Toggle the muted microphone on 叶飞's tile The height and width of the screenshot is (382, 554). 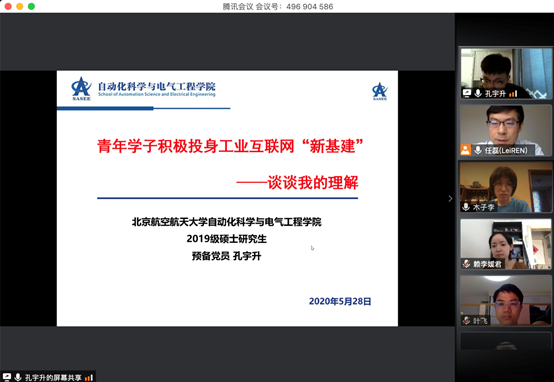(466, 320)
